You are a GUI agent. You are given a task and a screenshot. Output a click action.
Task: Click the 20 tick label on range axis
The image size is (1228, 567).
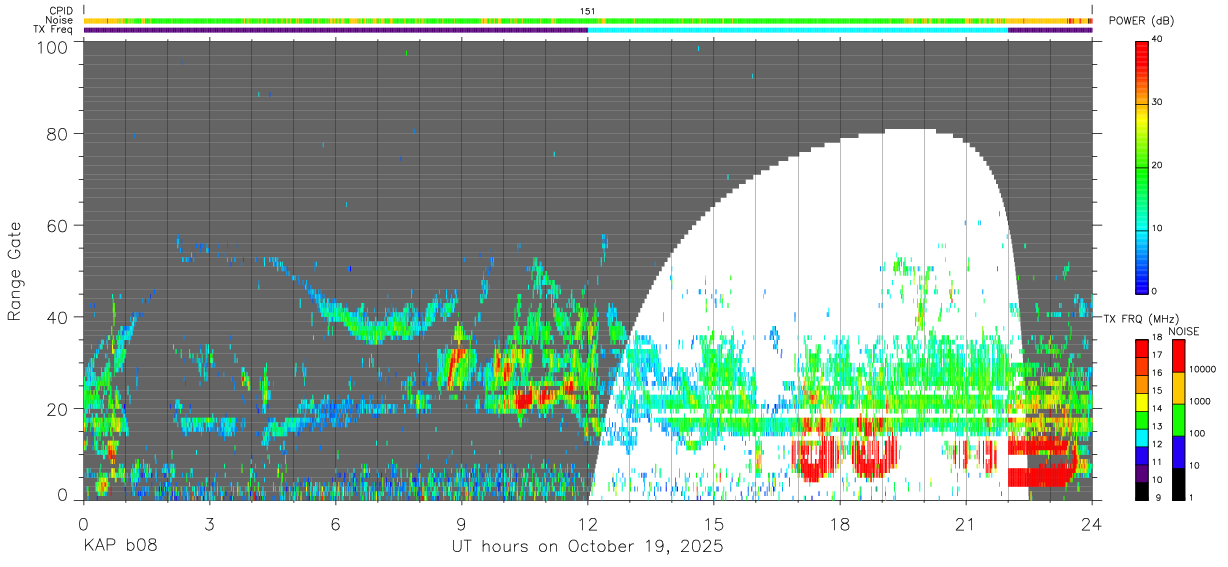pyautogui.click(x=57, y=409)
